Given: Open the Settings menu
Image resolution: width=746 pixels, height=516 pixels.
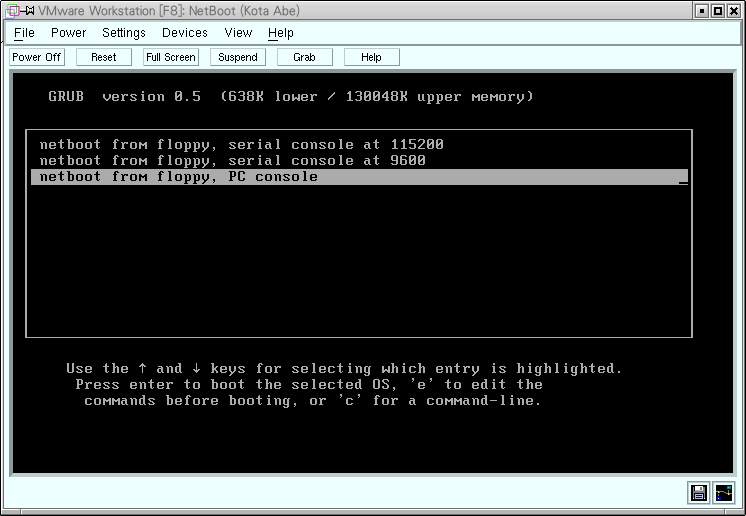Looking at the screenshot, I should tap(124, 33).
